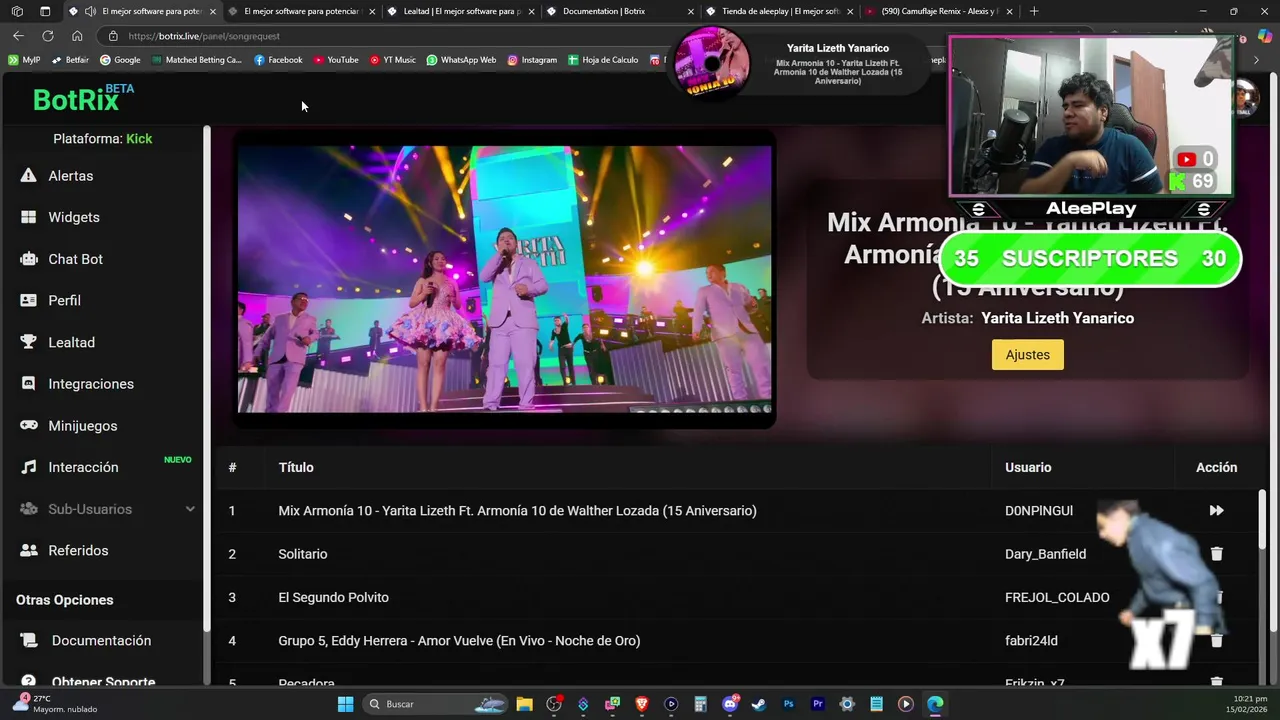
Task: Go to Chat Bot section
Action: 76,259
